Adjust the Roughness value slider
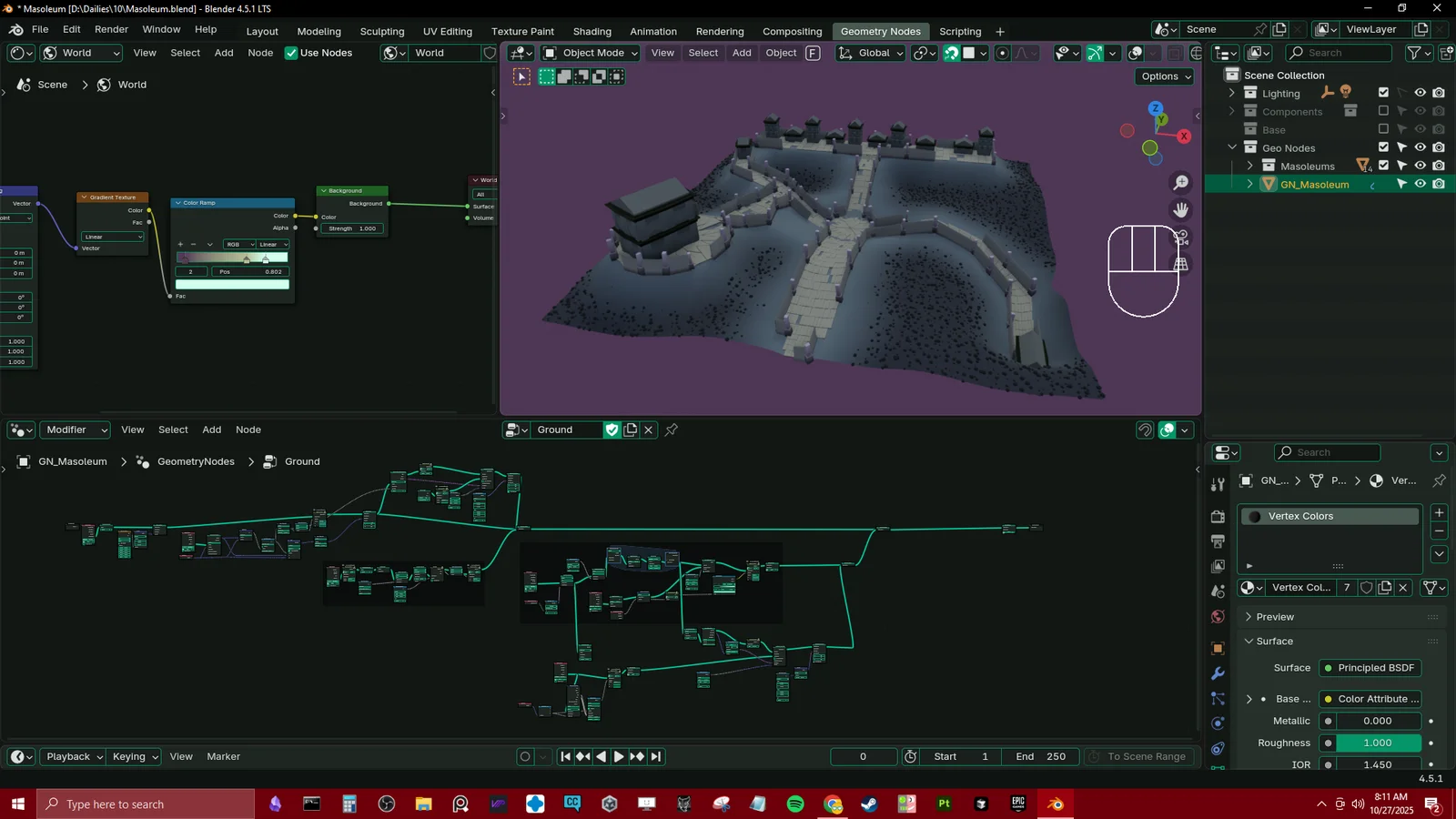Viewport: 1456px width, 819px height. pyautogui.click(x=1377, y=743)
